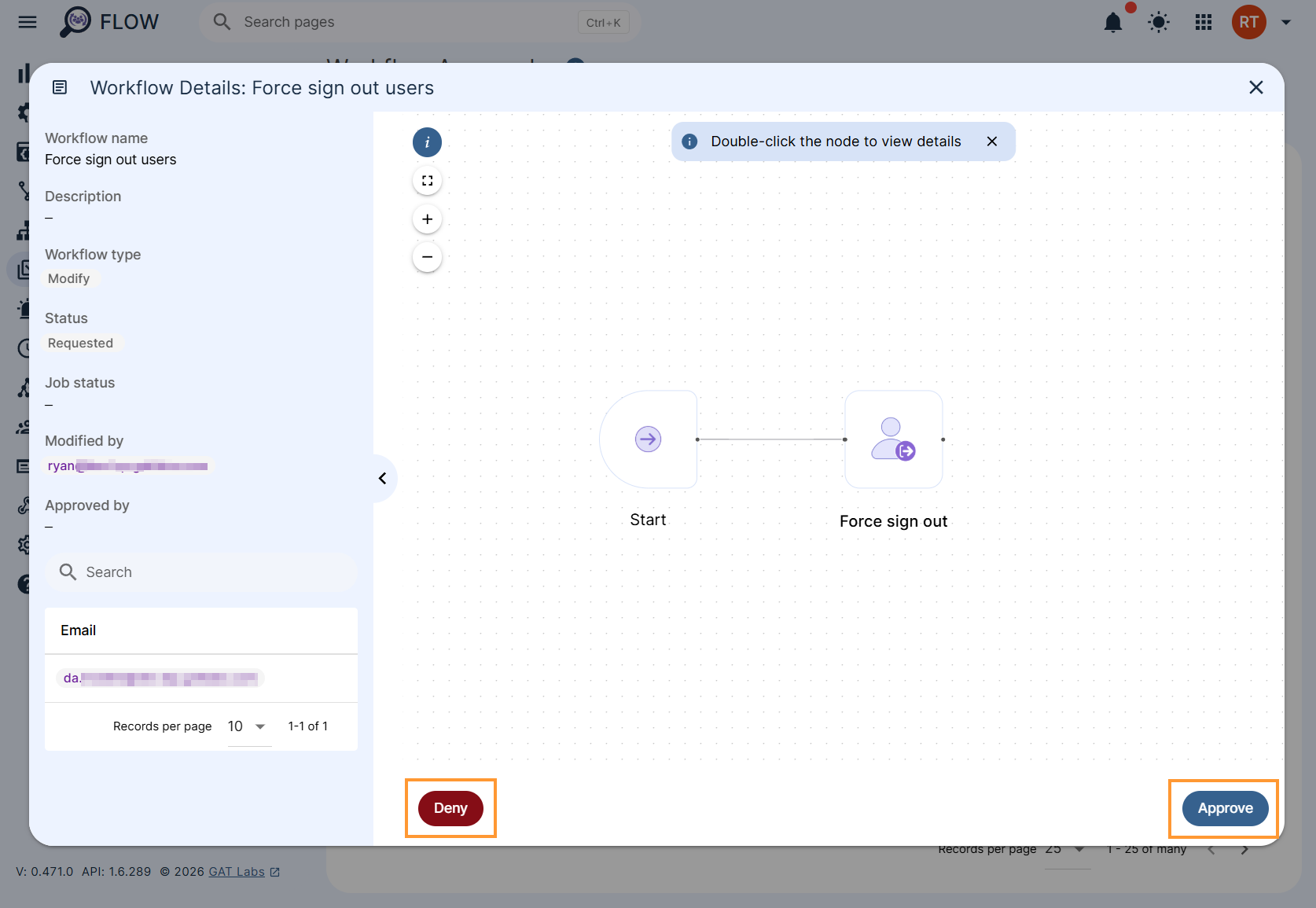Screen dimensions: 1316x908
Task: Go to next page in background table
Action: point(1244,850)
